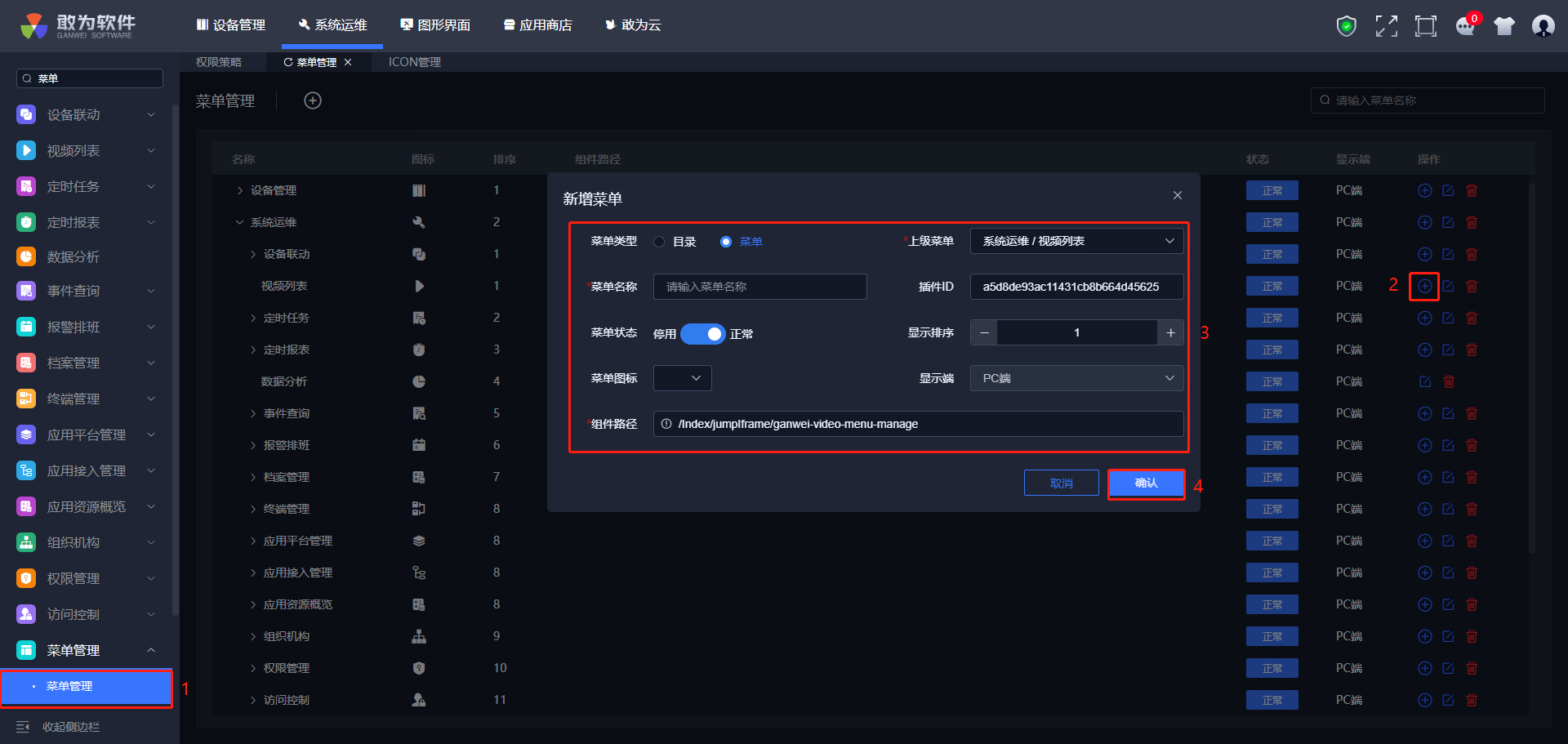Click edit icon for 系统运维 row
1568x744 pixels.
(1448, 222)
